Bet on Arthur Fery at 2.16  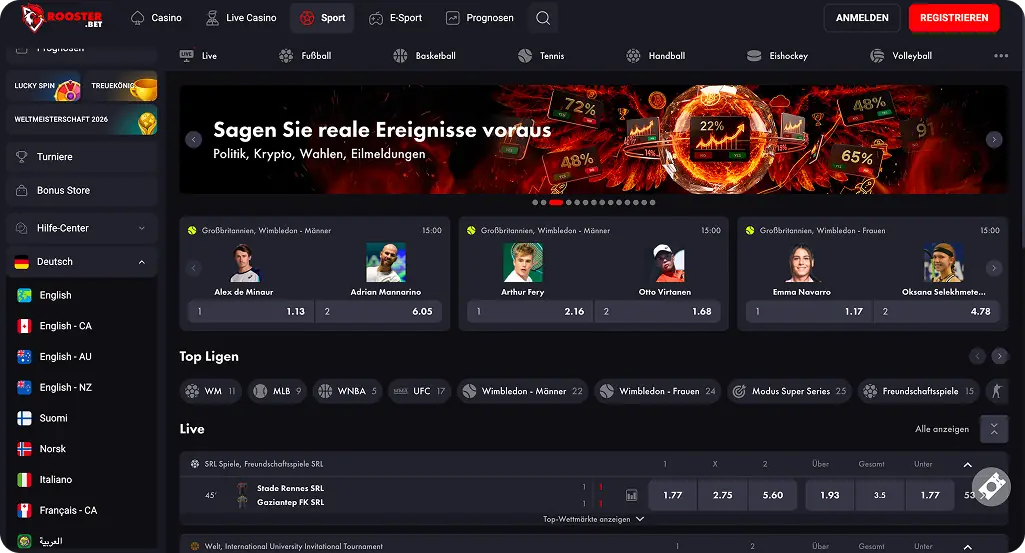(530, 312)
